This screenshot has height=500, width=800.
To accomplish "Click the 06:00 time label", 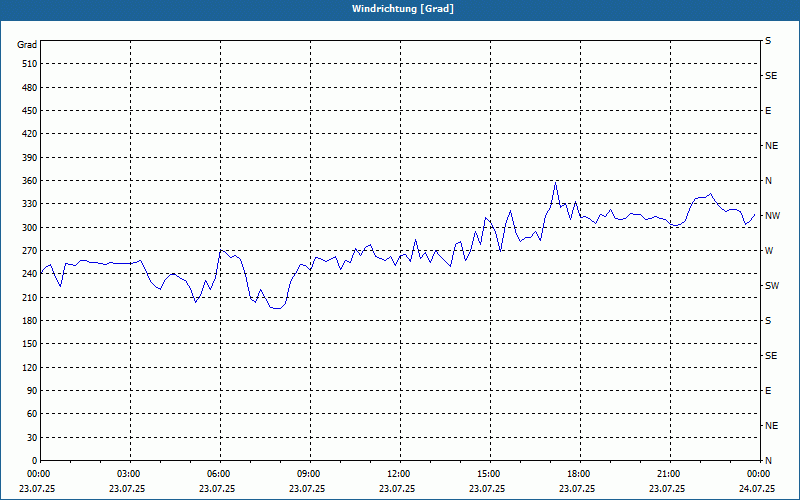I will tap(217, 474).
